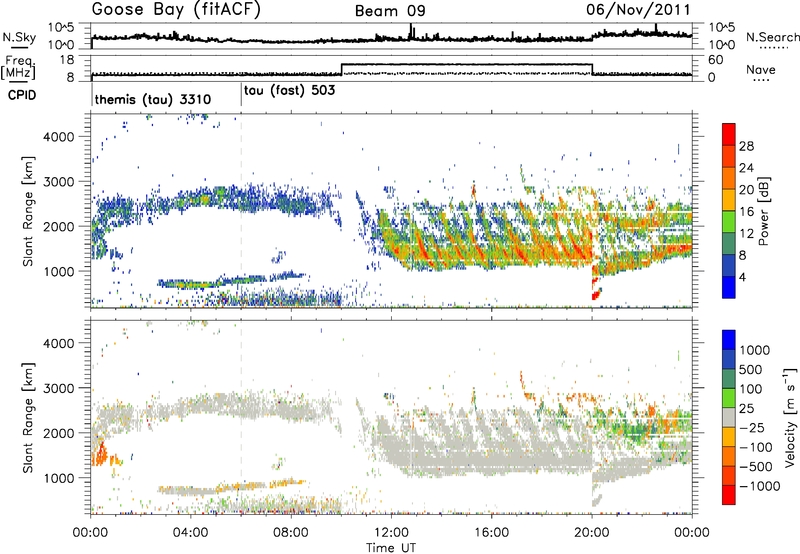Click the '1000' tick on the Velocity scale
This screenshot has height=554, width=800.
(755, 350)
